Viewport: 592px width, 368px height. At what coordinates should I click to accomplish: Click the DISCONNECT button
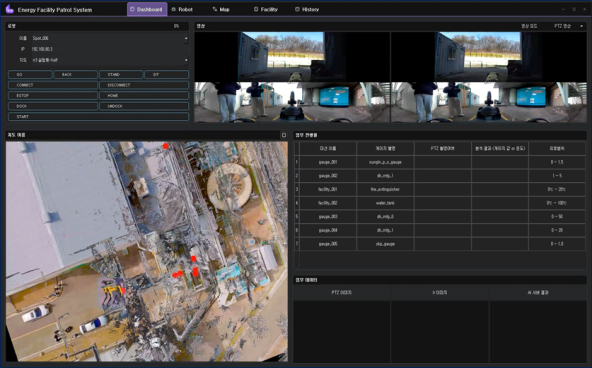(x=144, y=85)
